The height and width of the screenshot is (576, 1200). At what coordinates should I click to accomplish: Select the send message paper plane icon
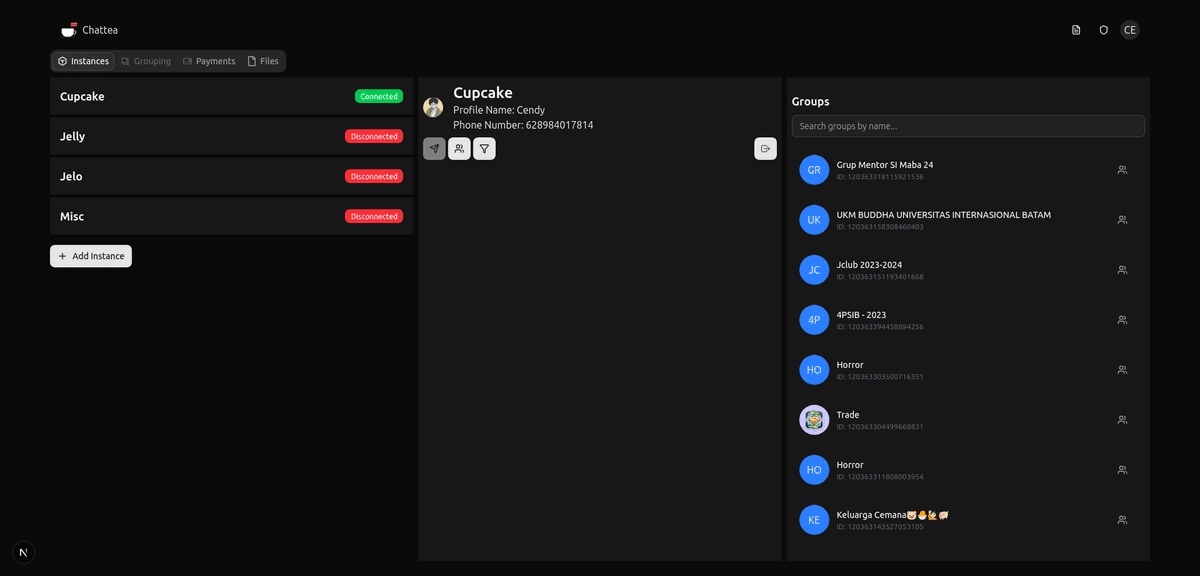click(434, 148)
